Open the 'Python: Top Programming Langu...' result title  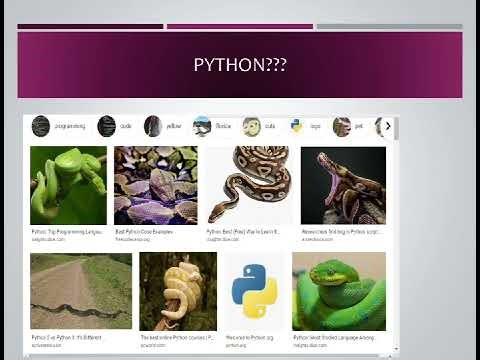[67, 232]
